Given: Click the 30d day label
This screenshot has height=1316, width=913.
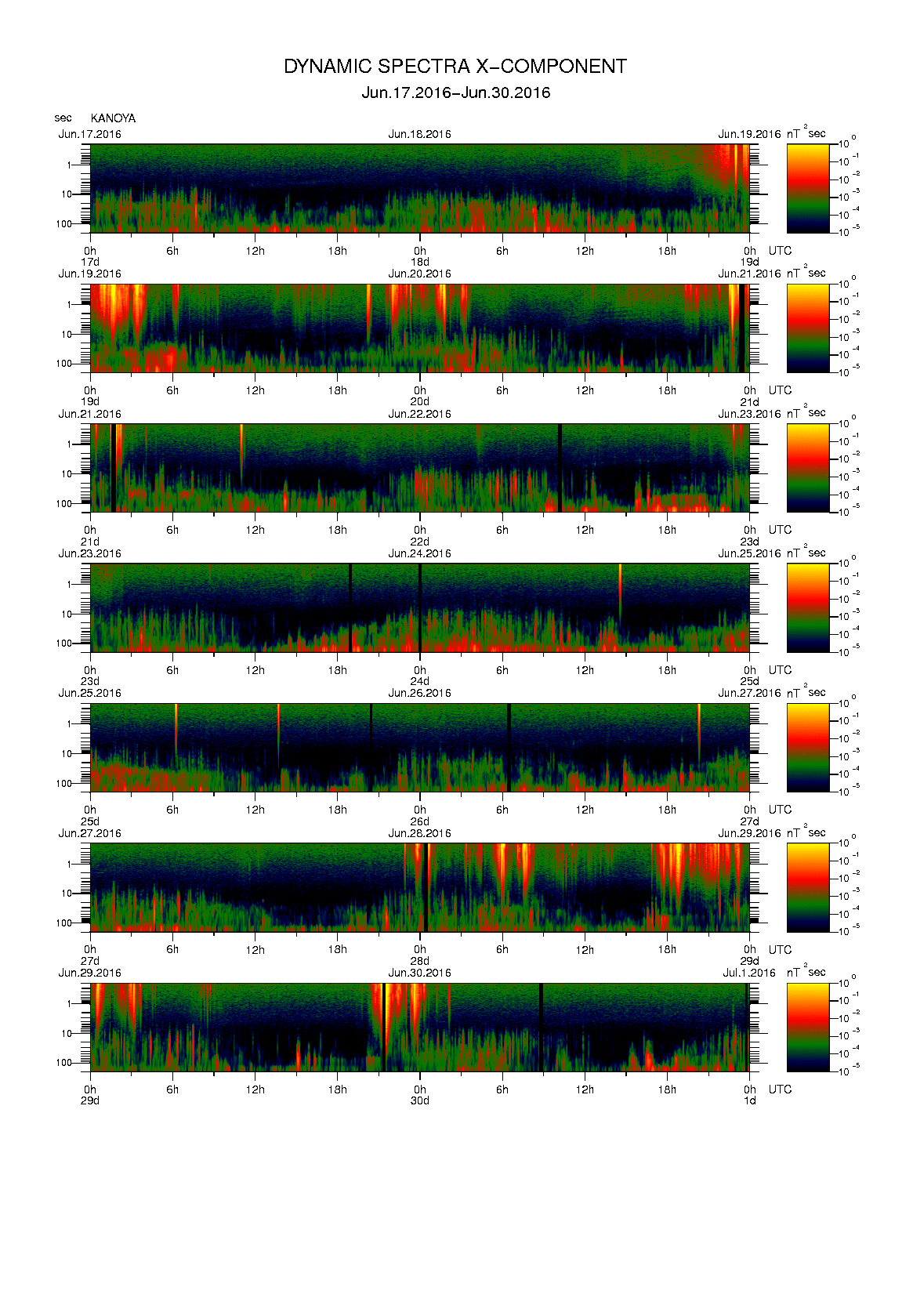Looking at the screenshot, I should click(420, 1100).
